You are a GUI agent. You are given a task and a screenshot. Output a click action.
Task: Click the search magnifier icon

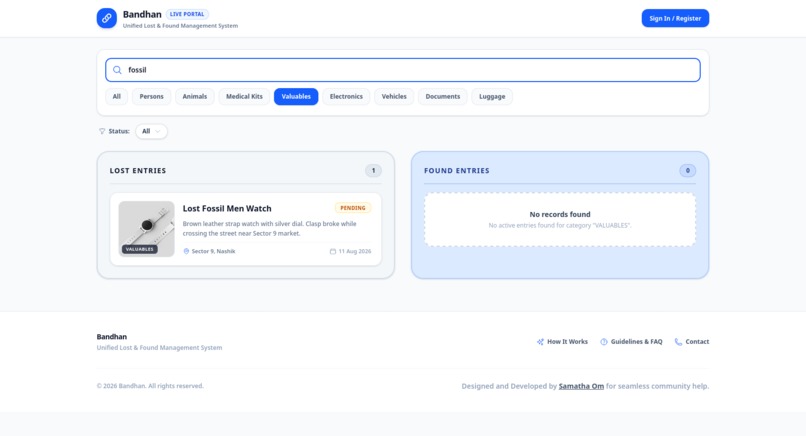[x=117, y=70]
